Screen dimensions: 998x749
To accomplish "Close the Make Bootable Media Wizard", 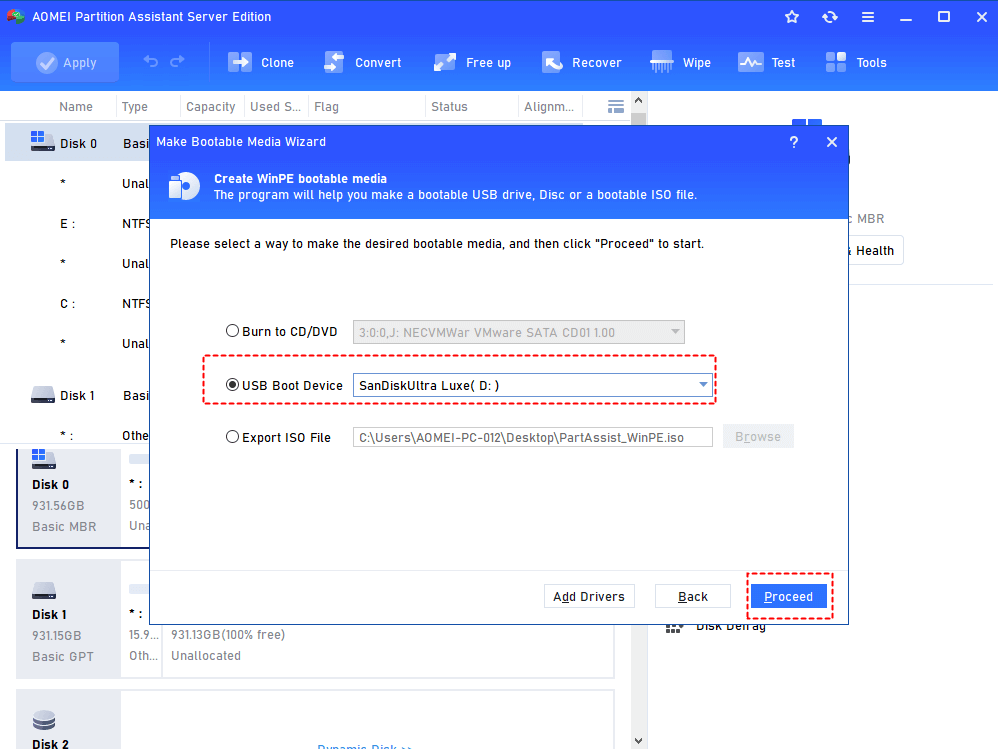I will [832, 142].
